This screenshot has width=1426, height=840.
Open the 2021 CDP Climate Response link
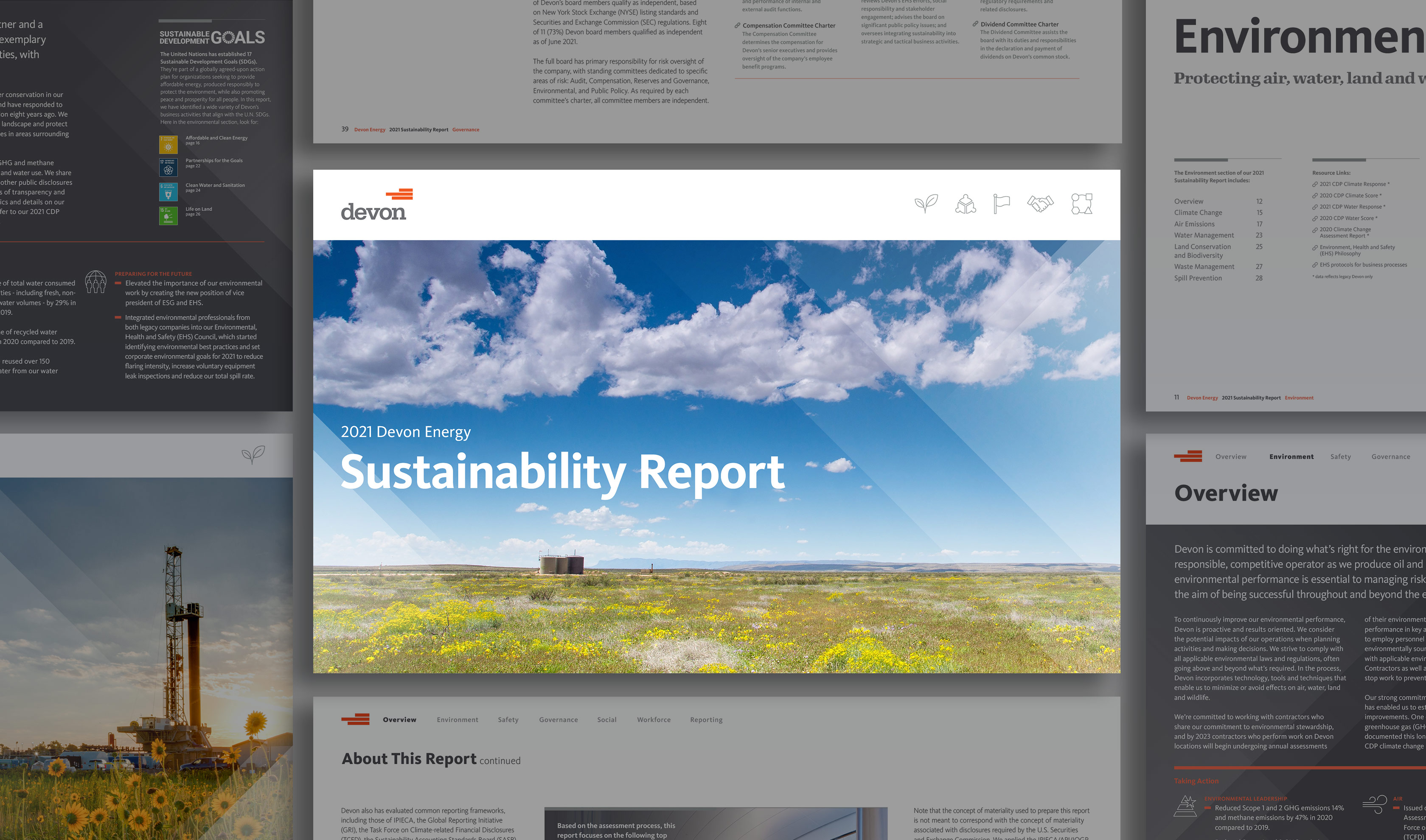tap(1354, 184)
